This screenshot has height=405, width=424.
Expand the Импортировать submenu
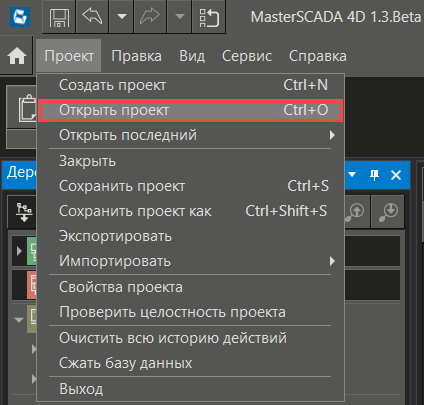pos(191,261)
